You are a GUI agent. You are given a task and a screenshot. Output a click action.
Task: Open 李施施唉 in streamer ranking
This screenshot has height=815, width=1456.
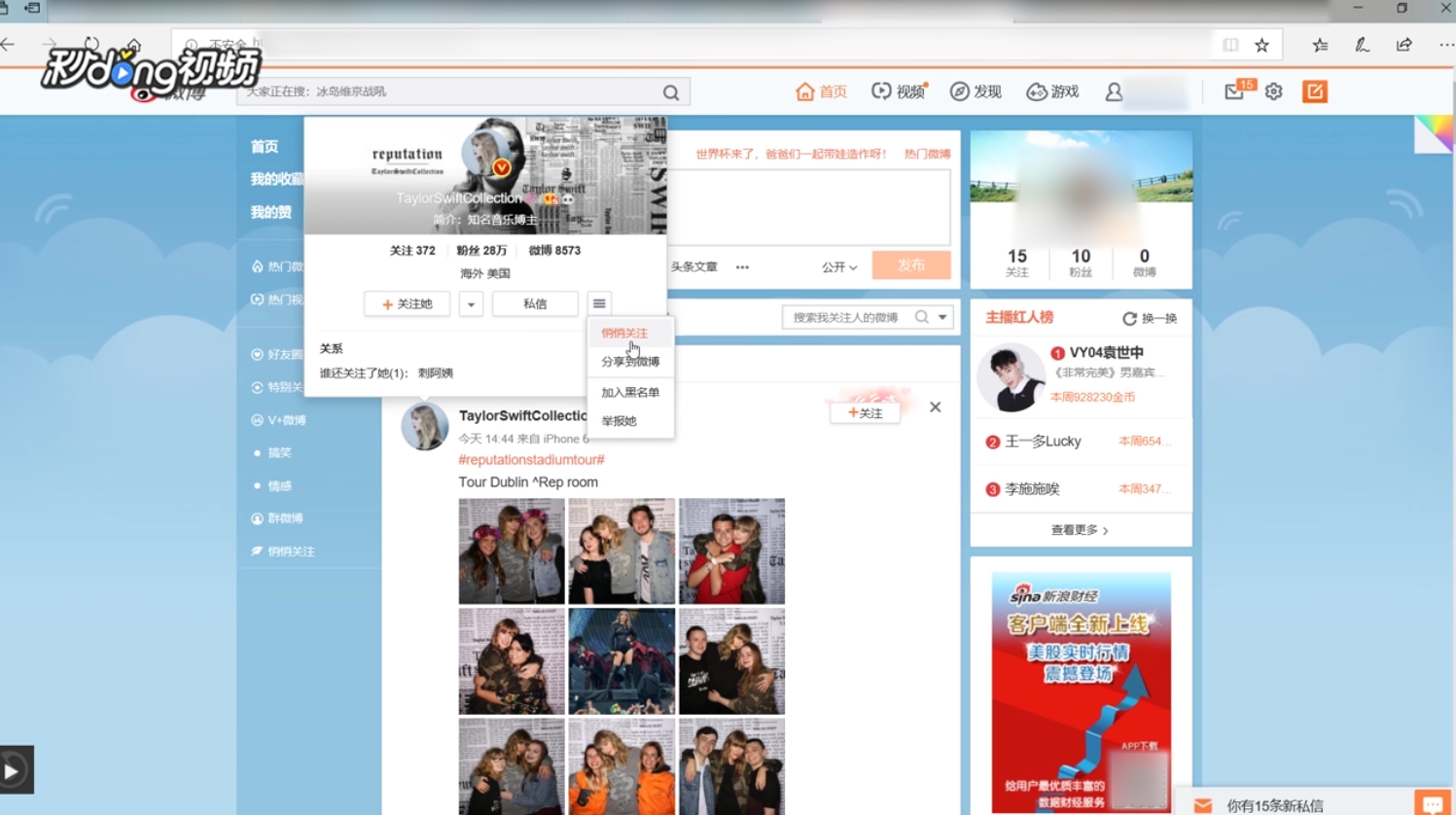1032,489
